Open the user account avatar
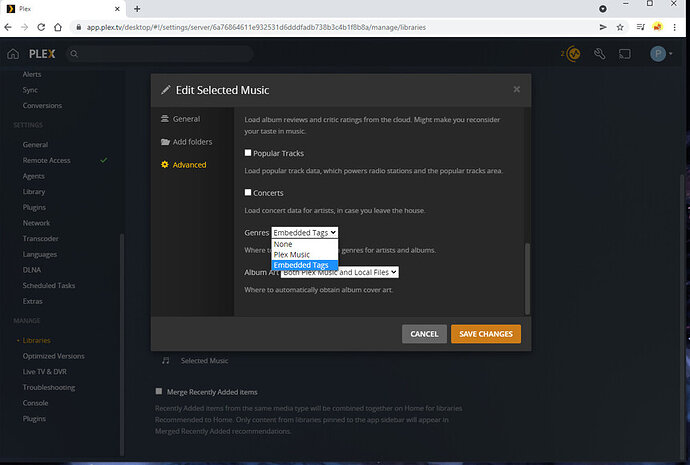 point(657,54)
